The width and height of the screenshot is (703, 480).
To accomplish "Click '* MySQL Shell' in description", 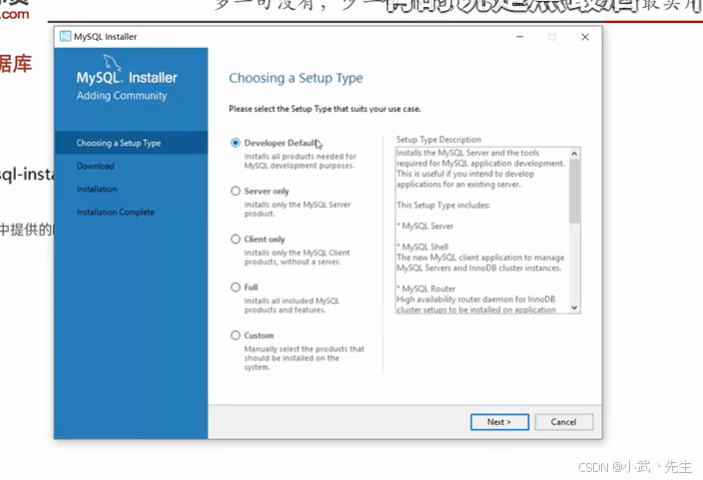I will pyautogui.click(x=423, y=247).
